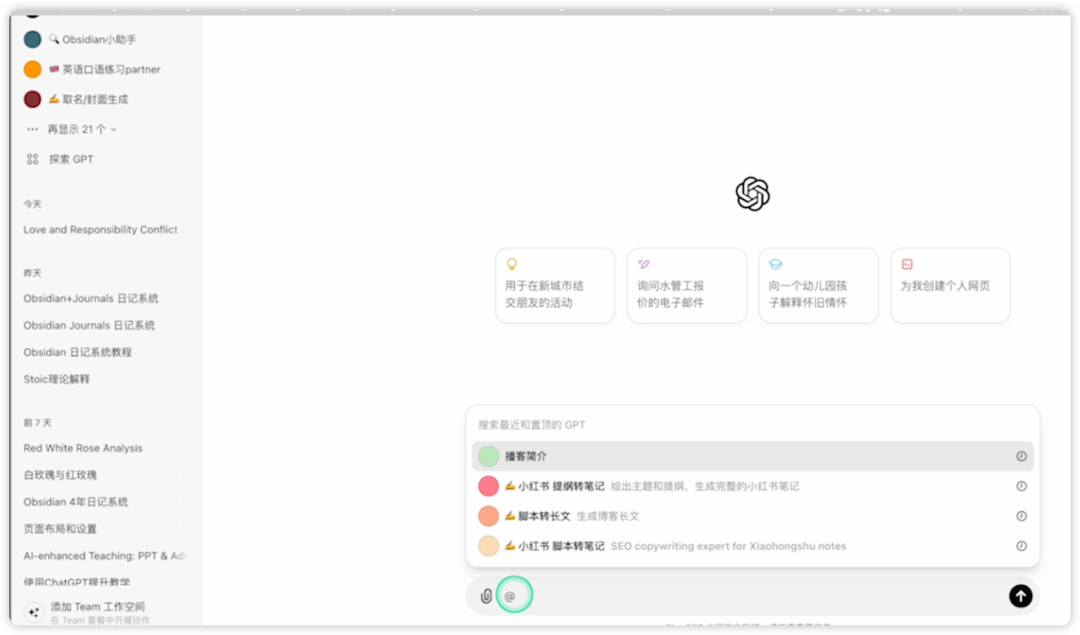Click the sparkle icon for 添加 Team 工作空间
Screen dimensions: 1080x635
pos(33,612)
